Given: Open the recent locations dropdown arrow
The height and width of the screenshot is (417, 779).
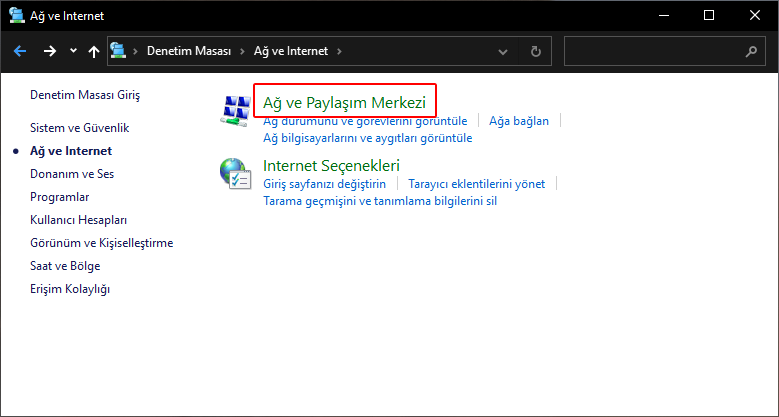Looking at the screenshot, I should [73, 51].
